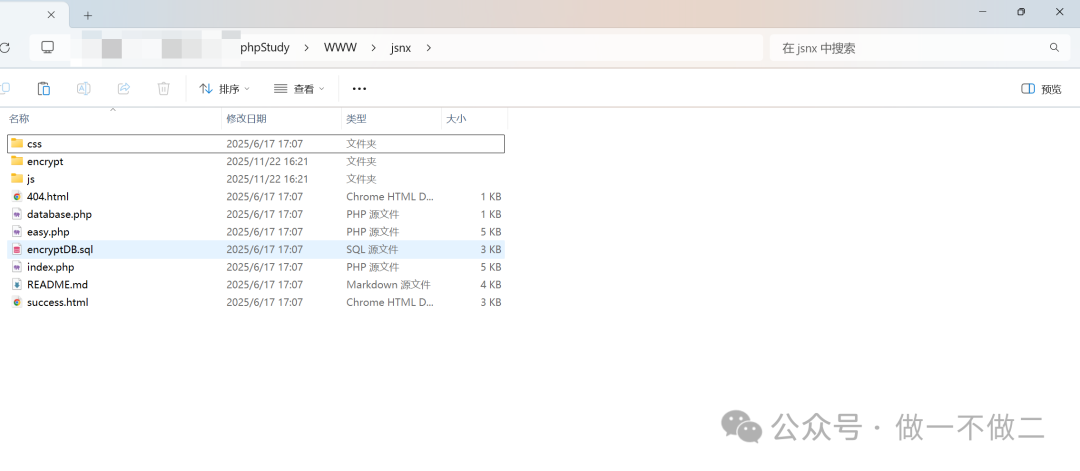Click jsnx in the breadcrumb path
The width and height of the screenshot is (1080, 471).
401,48
